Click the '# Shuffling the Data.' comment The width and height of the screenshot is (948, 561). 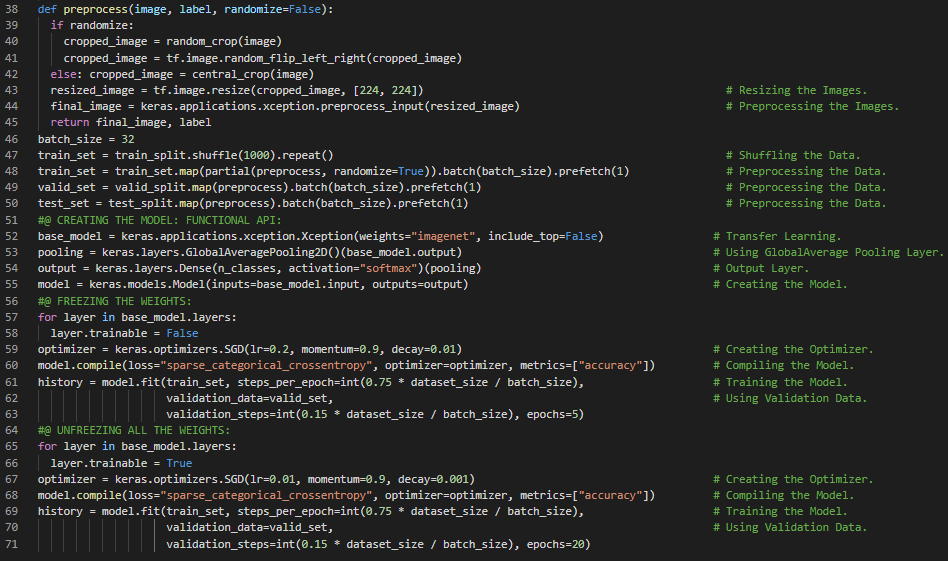[792, 155]
